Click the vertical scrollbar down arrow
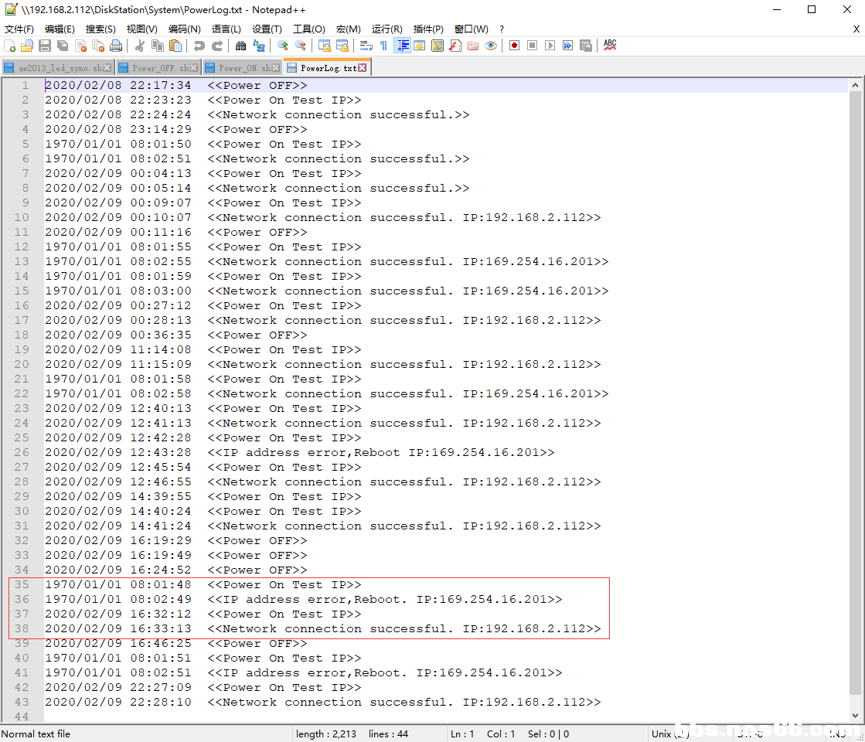 pyautogui.click(x=855, y=716)
